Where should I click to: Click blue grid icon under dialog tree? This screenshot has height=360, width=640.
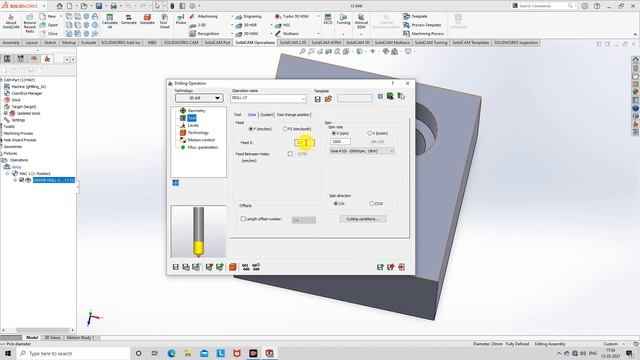point(176,182)
